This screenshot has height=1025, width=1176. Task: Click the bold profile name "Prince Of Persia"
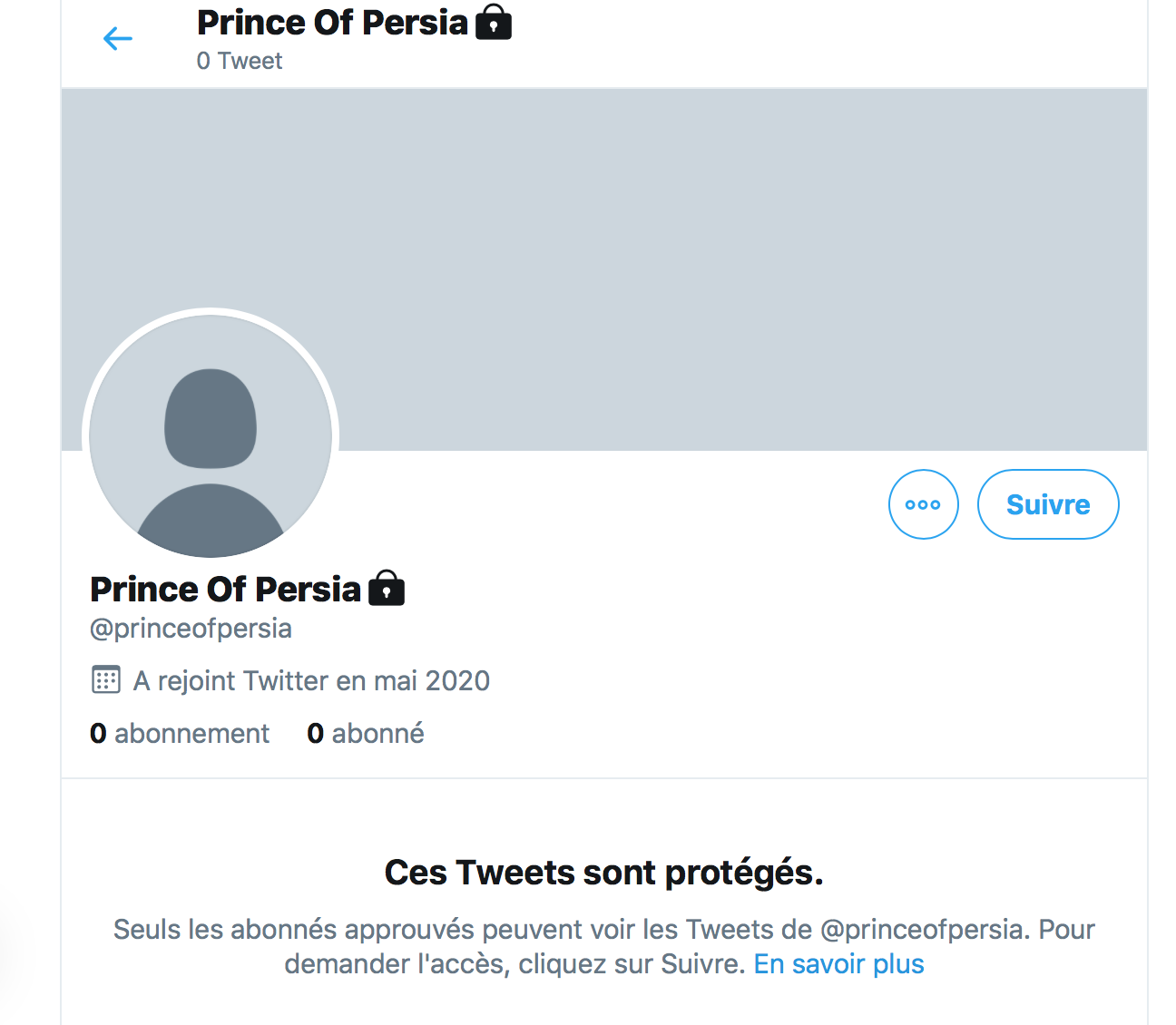point(226,590)
